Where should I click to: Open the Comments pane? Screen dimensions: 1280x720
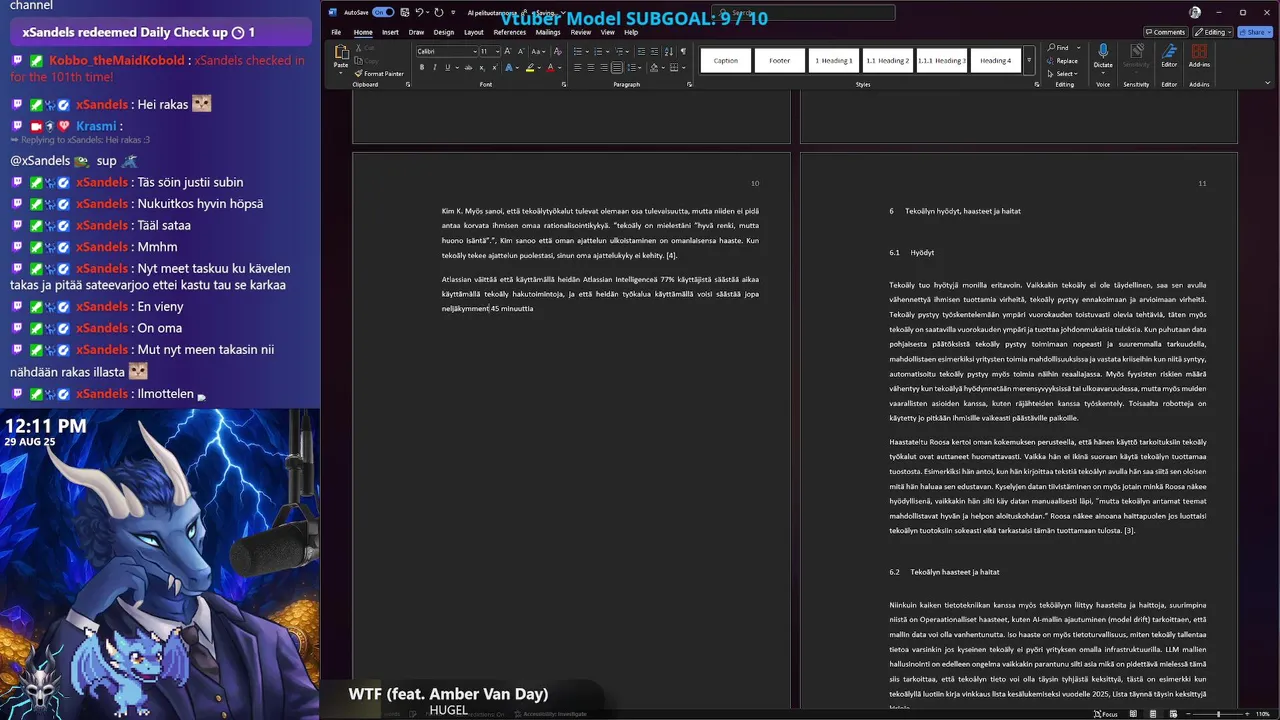click(1165, 32)
